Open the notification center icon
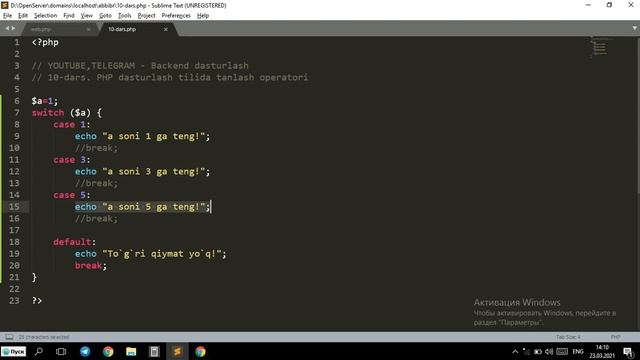This screenshot has height=360, width=640. point(629,351)
